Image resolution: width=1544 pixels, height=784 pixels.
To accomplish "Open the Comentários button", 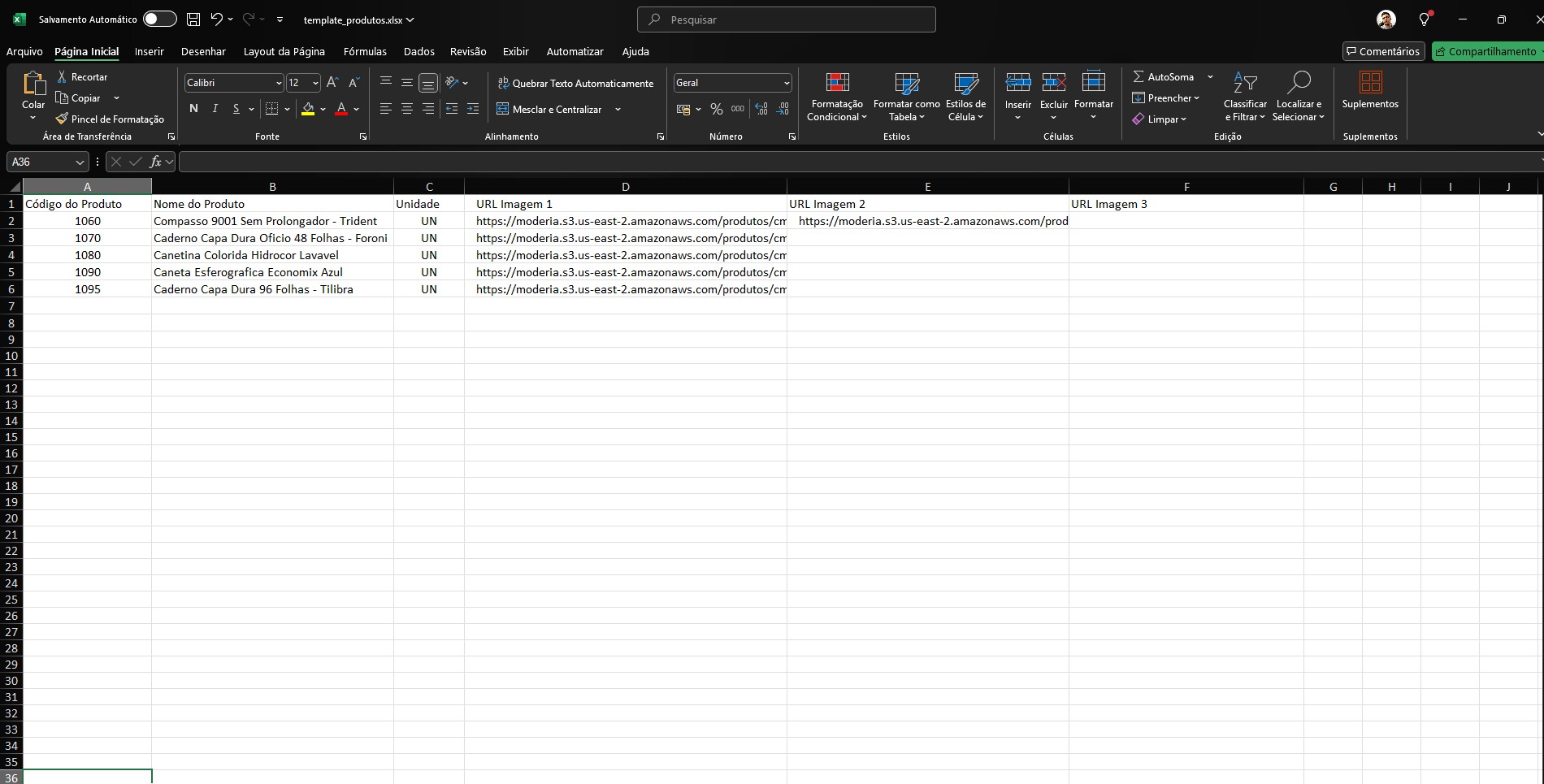I will click(1383, 51).
